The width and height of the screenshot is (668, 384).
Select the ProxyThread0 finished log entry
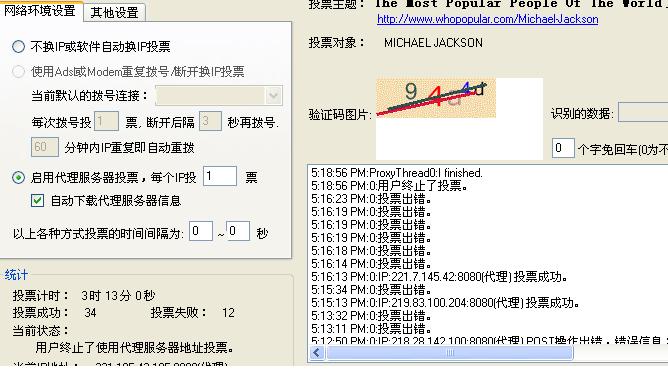397,173
